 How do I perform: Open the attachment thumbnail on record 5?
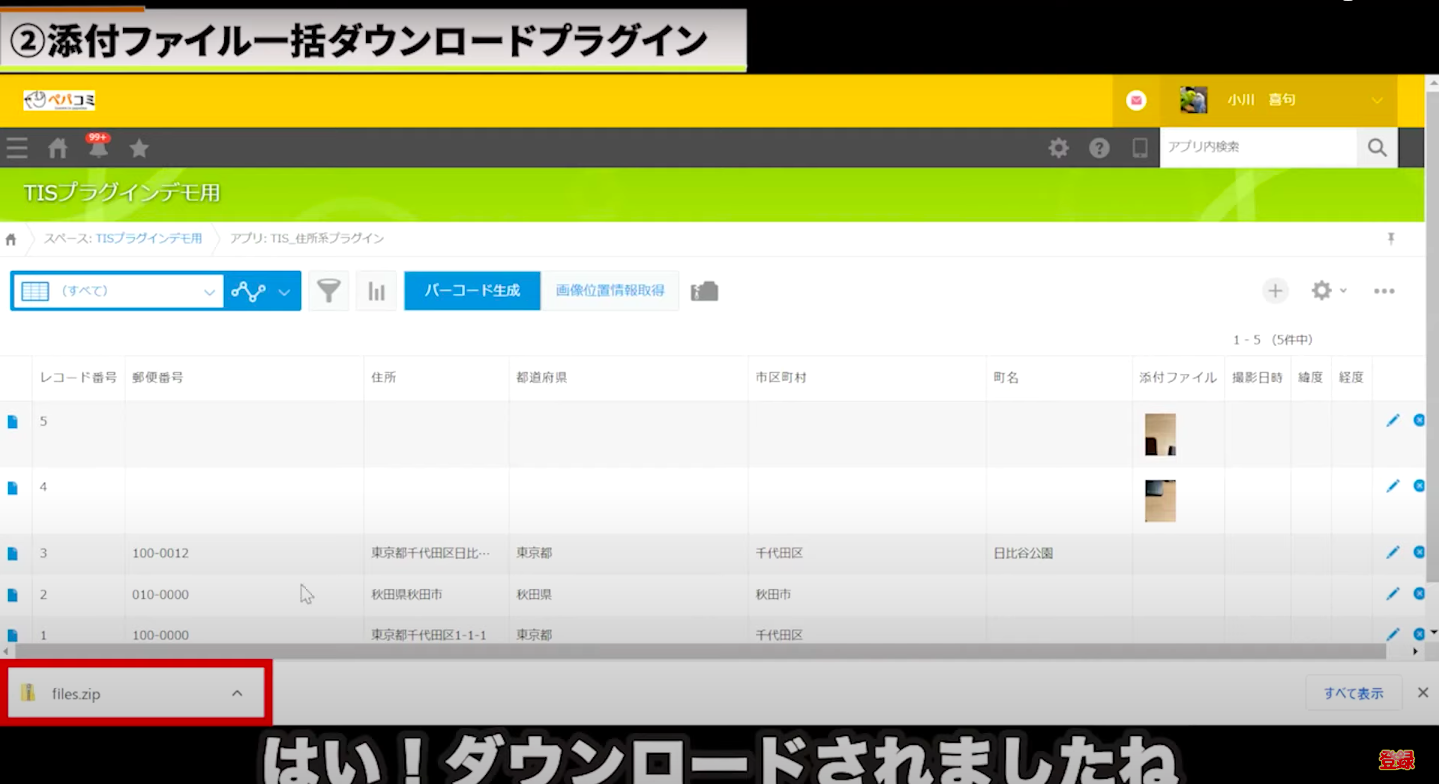coord(1159,435)
